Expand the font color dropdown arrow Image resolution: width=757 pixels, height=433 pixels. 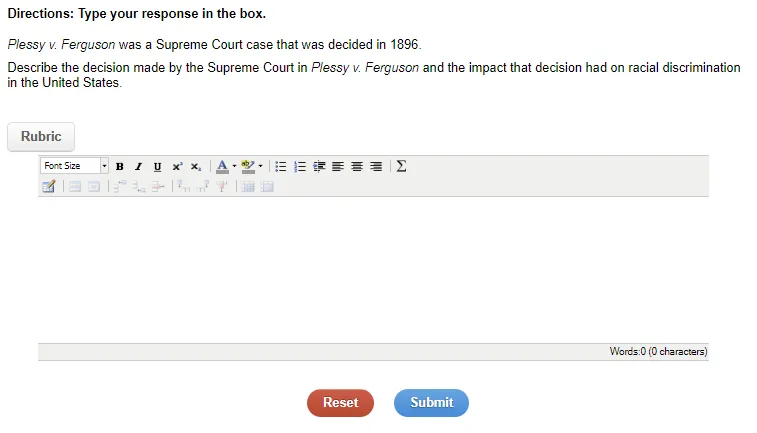[x=234, y=166]
